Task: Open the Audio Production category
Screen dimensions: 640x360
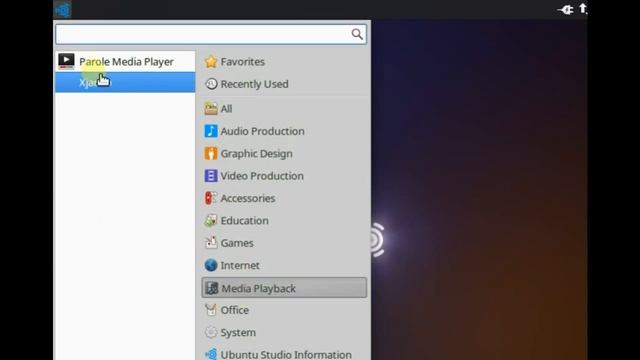Action: 284,131
